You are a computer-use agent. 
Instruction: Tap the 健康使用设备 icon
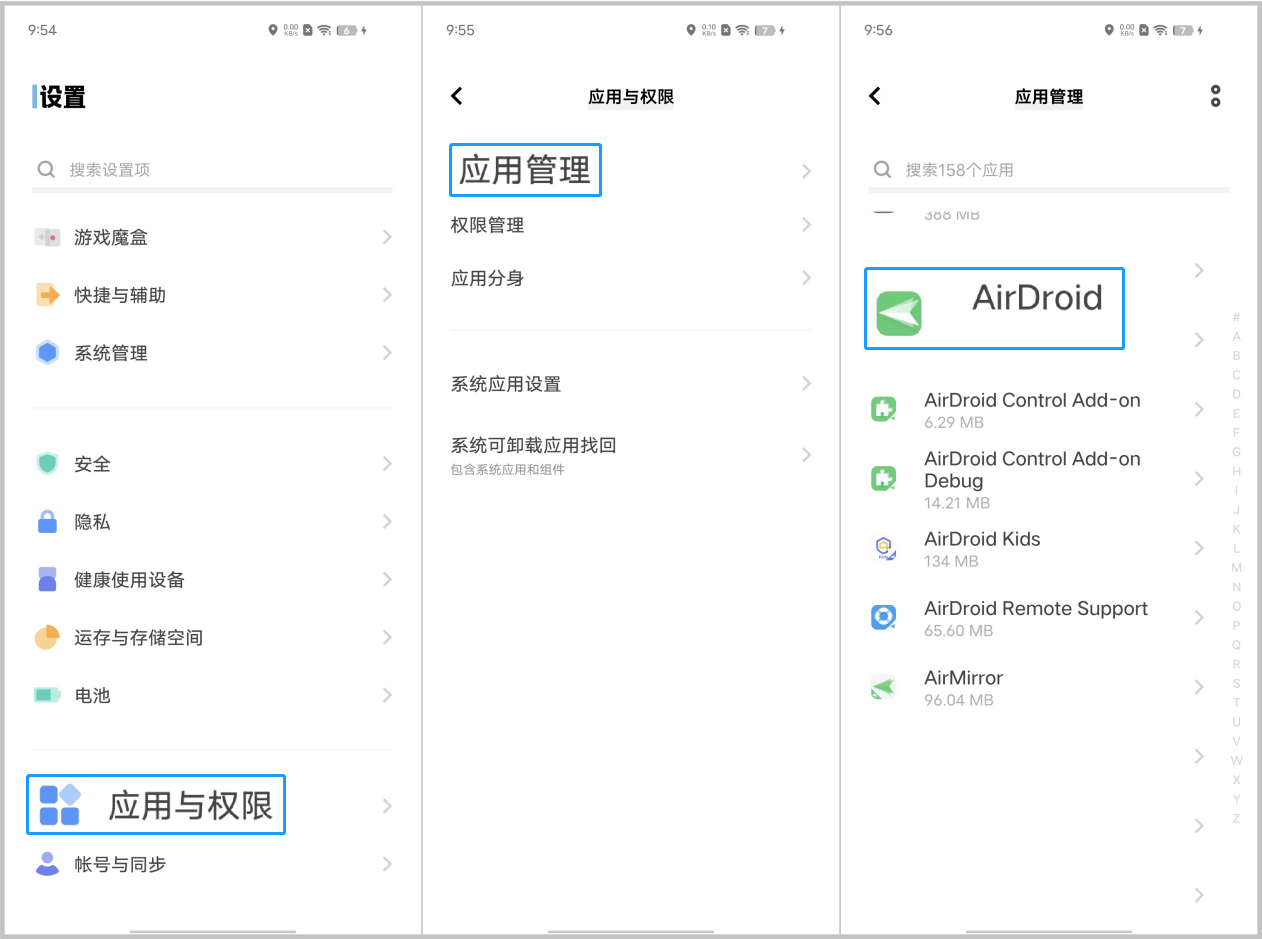[x=47, y=580]
